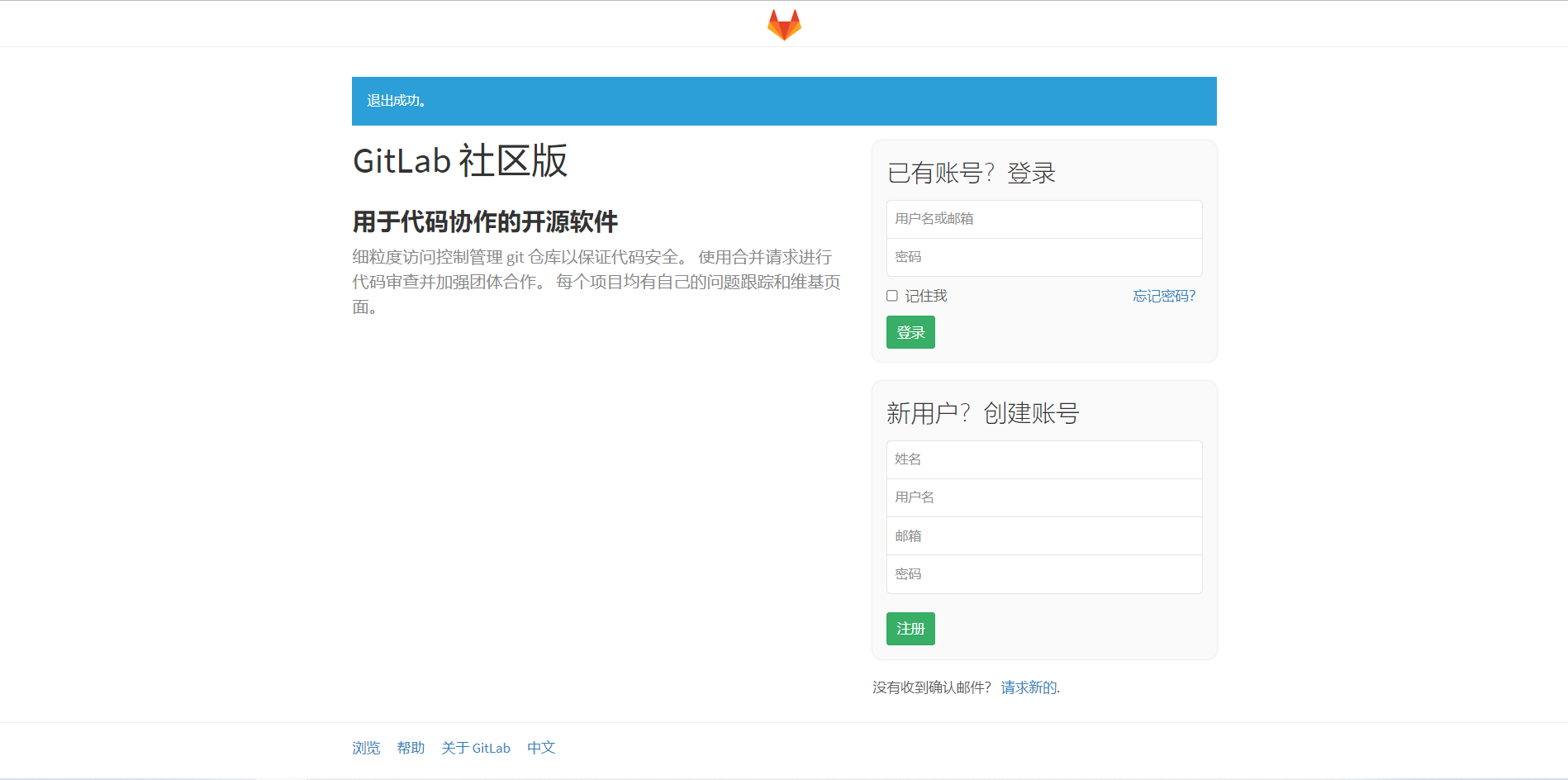Click the green 登录 button

[910, 332]
